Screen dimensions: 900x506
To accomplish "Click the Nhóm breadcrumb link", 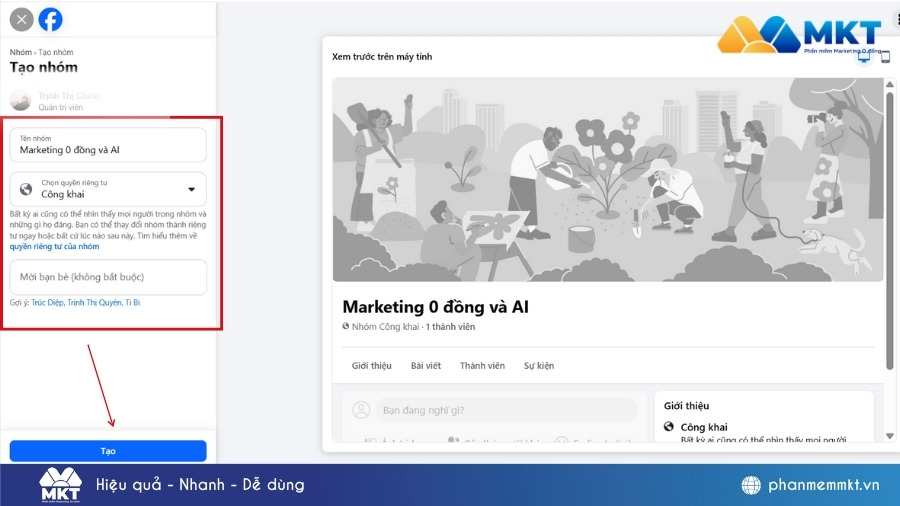I will pyautogui.click(x=20, y=52).
